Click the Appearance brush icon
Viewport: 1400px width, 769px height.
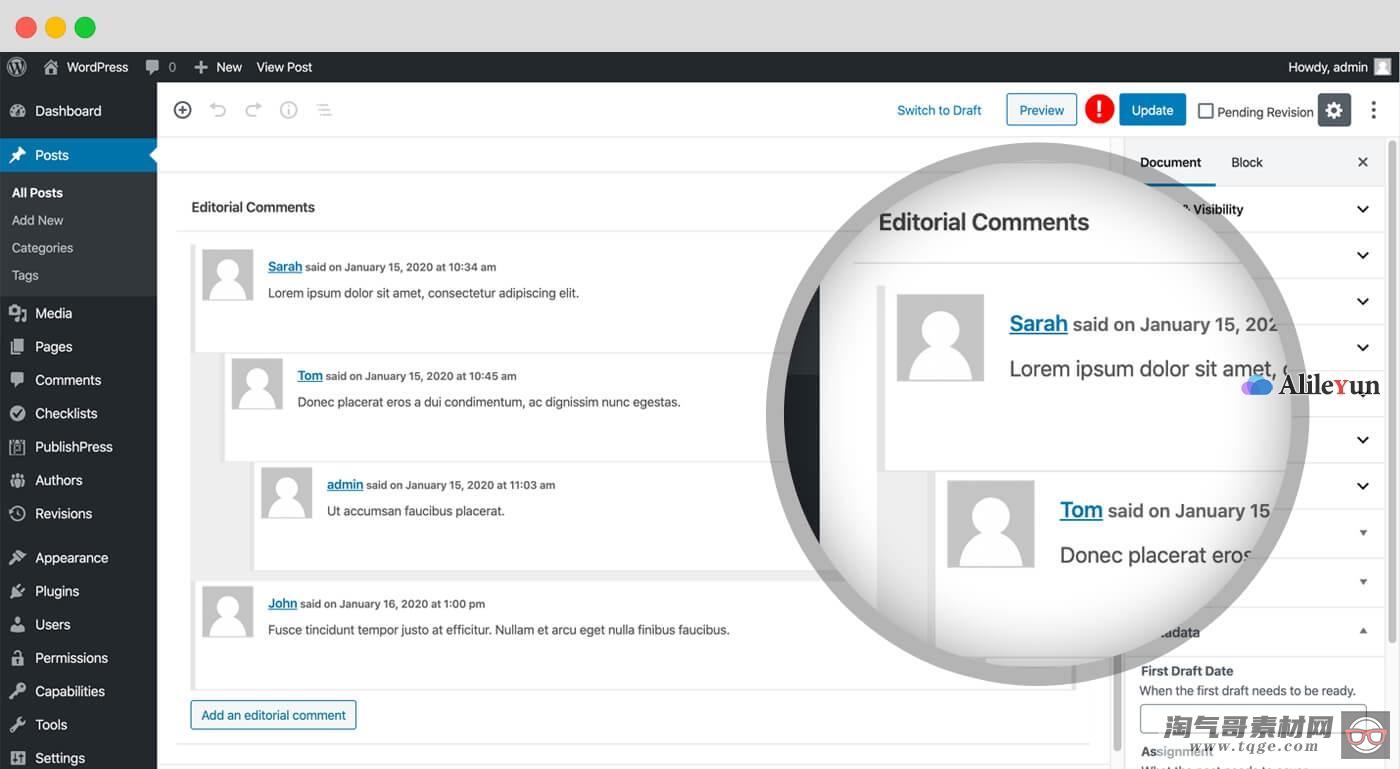click(17, 558)
